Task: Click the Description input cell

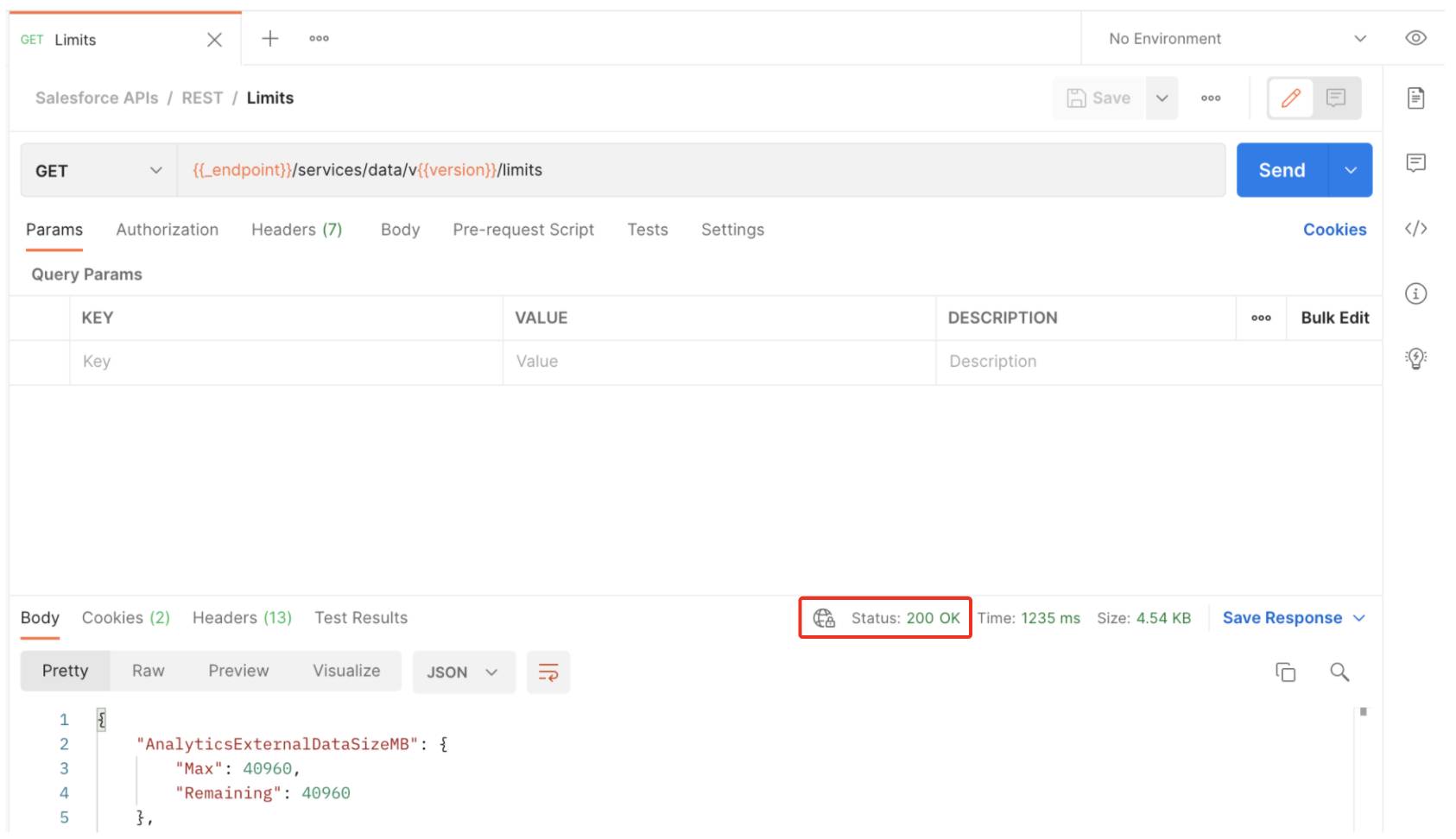Action: (1159, 362)
